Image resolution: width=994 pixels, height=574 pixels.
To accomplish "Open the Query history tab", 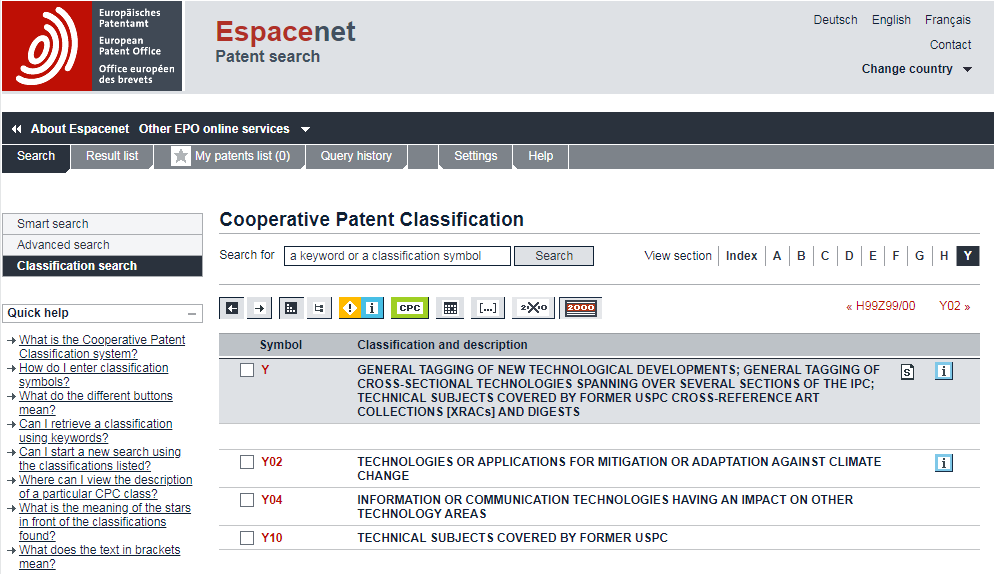I will pyautogui.click(x=356, y=156).
